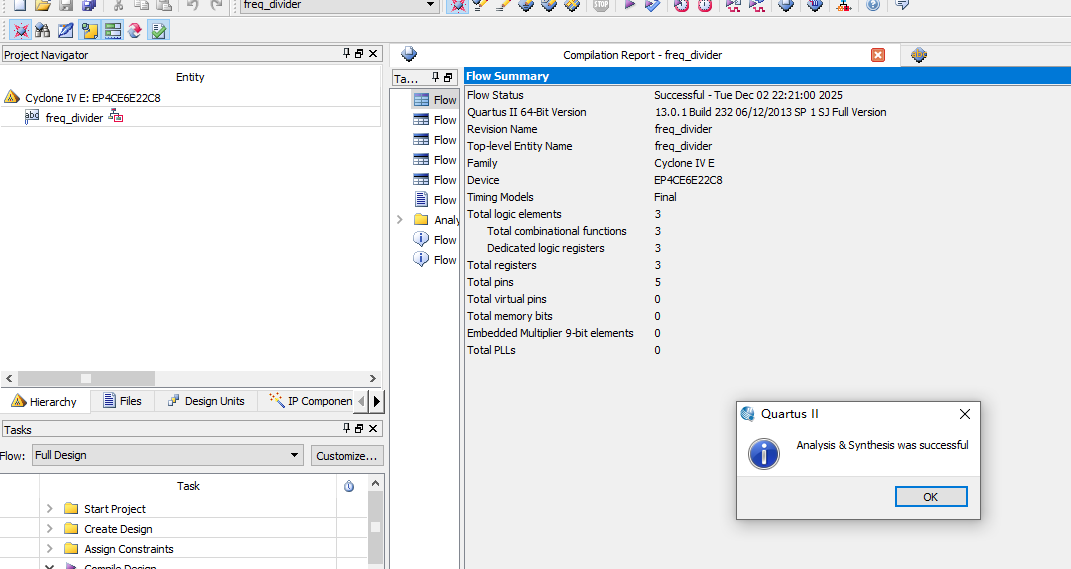Float the report table of contents panel
Viewport: 1071px width, 569px height.
coord(448,77)
